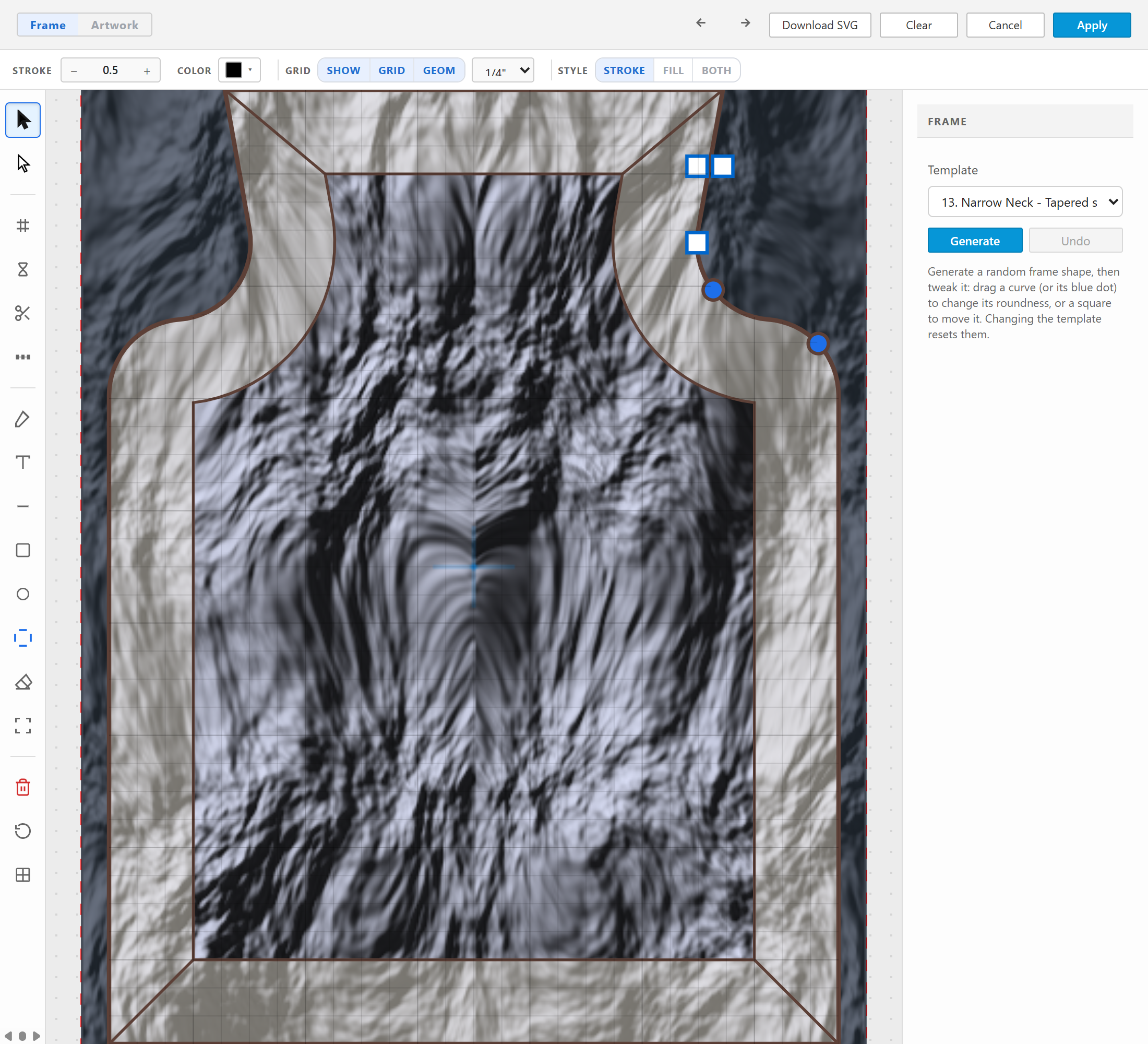Set style to BOTH
1148x1044 pixels.
tap(716, 70)
